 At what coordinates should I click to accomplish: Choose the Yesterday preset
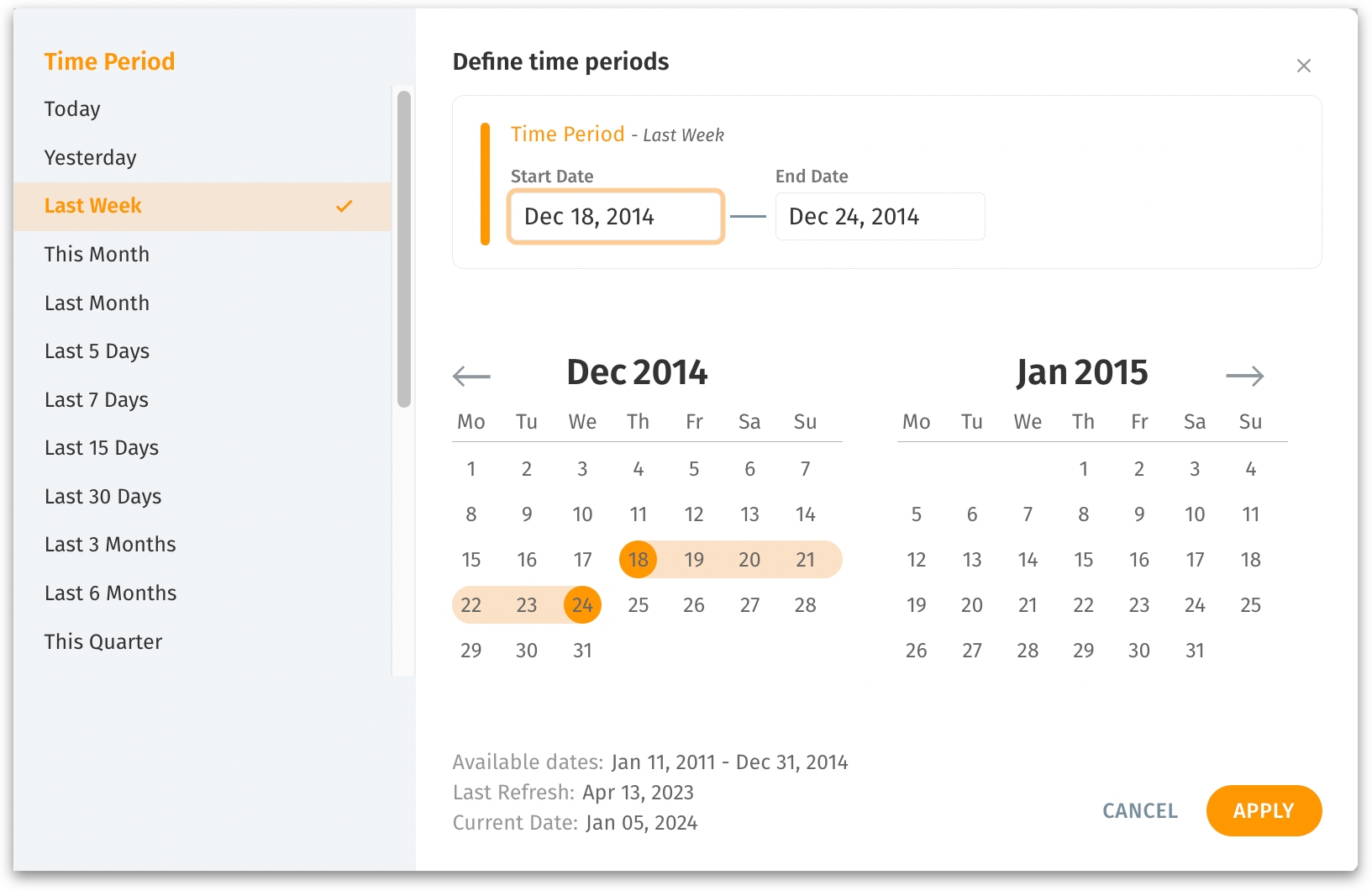[x=90, y=158]
